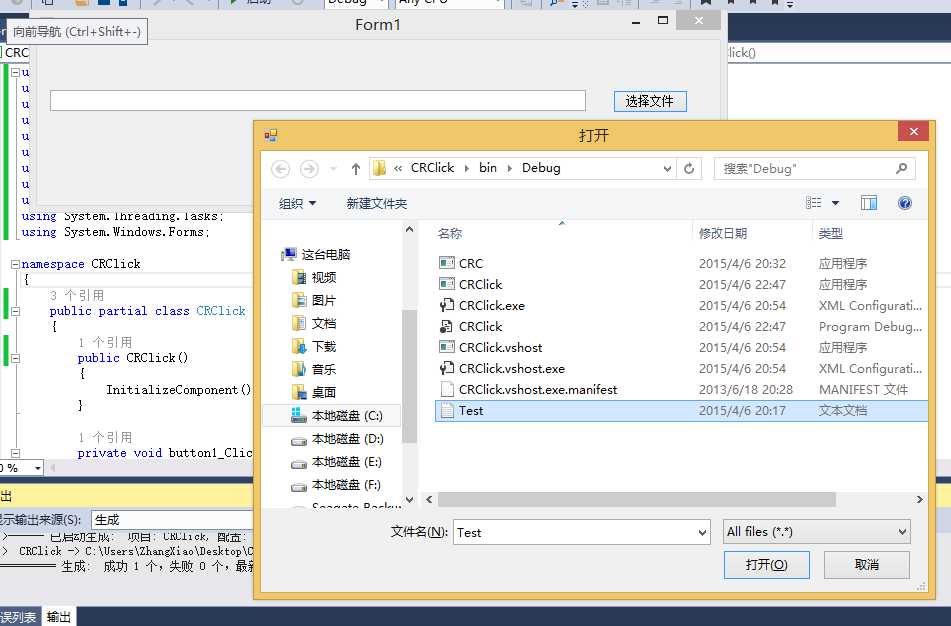Viewport: 951px width, 626px height.
Task: Select Local Disk (E:)
Action: coord(337,462)
